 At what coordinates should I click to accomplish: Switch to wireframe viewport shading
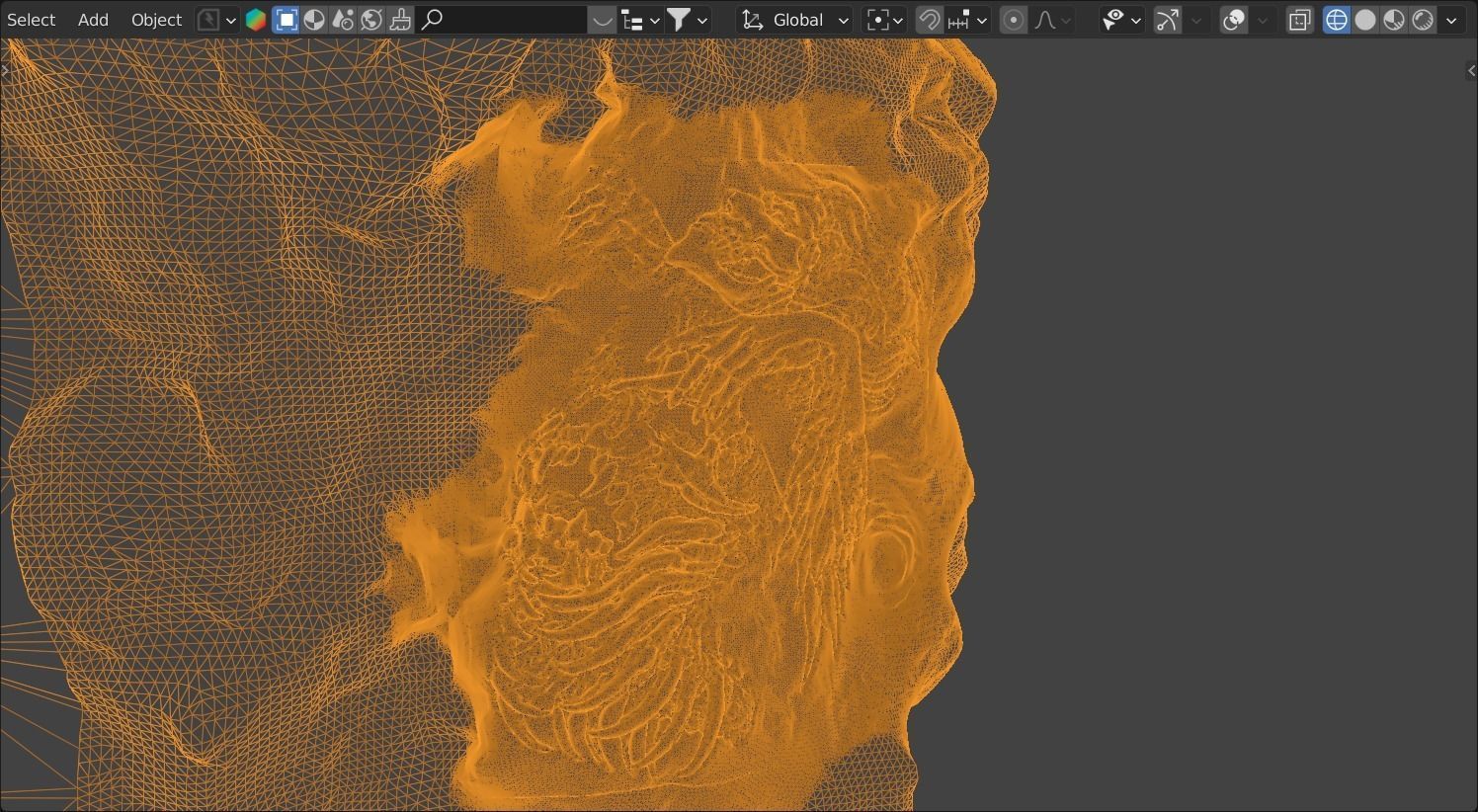tap(1337, 20)
